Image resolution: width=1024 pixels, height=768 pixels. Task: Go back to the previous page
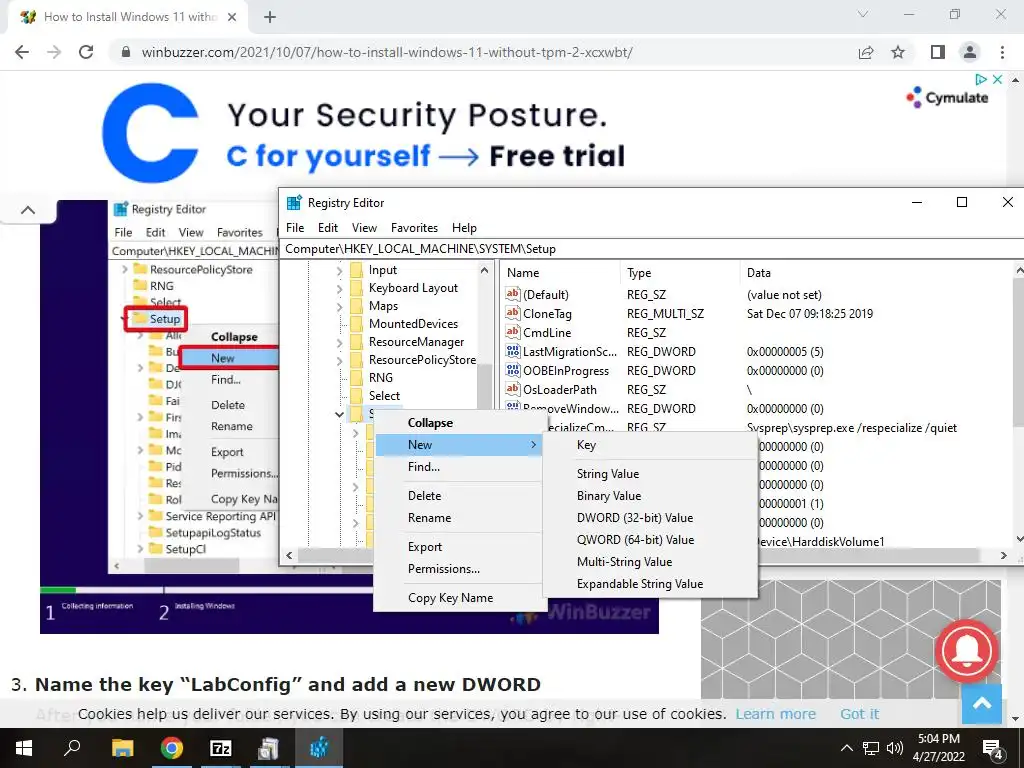click(22, 52)
